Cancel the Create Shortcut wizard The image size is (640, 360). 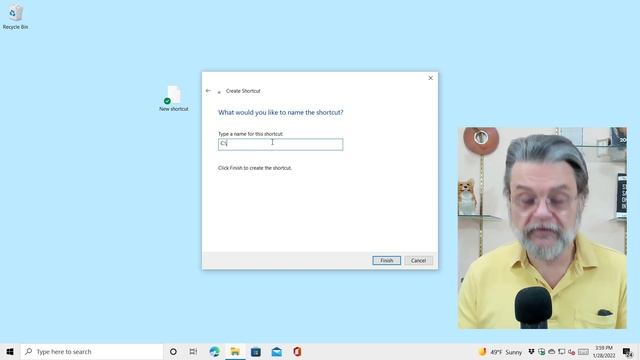point(418,260)
